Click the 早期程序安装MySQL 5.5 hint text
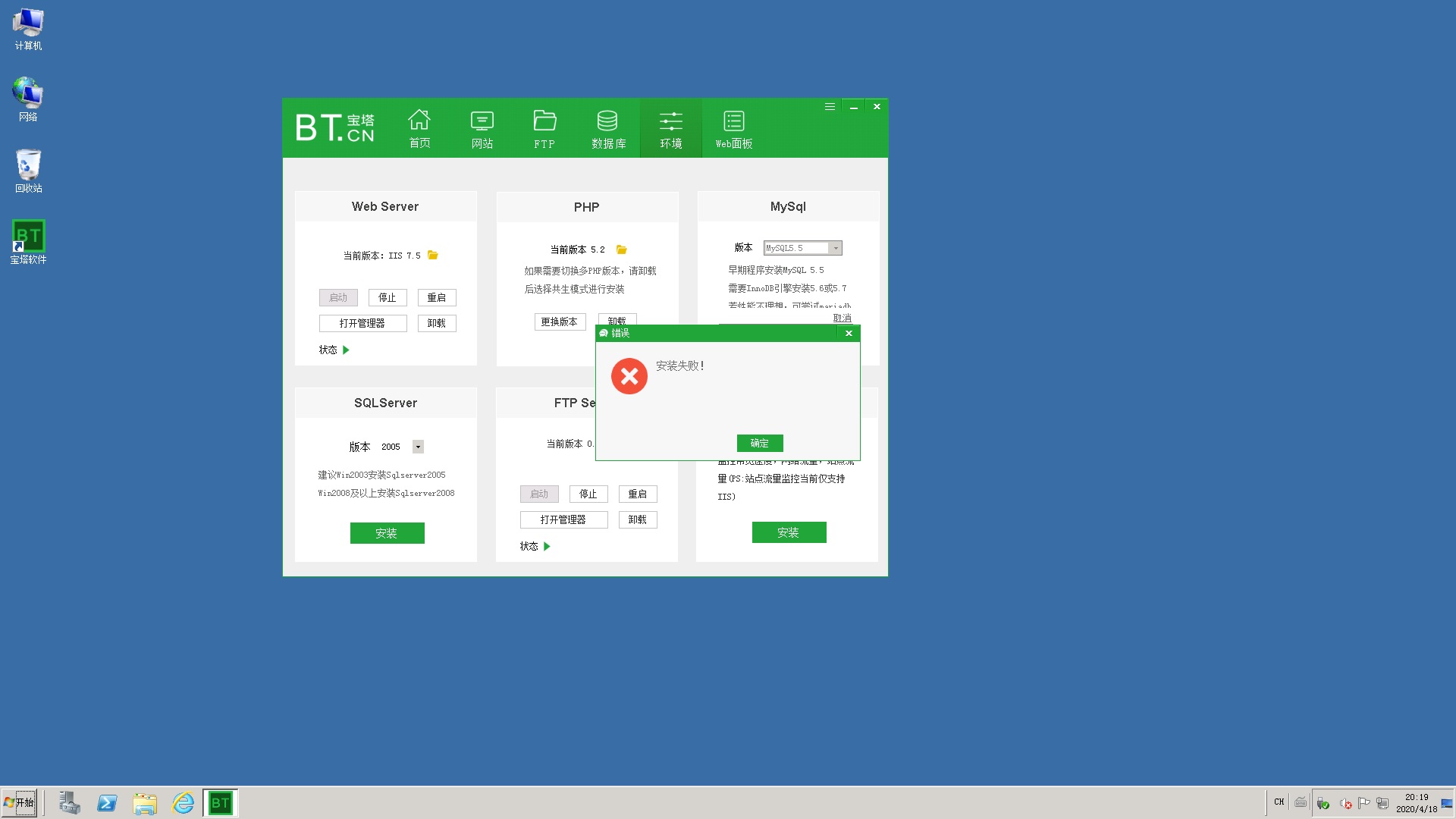This screenshot has width=1456, height=819. pos(776,270)
